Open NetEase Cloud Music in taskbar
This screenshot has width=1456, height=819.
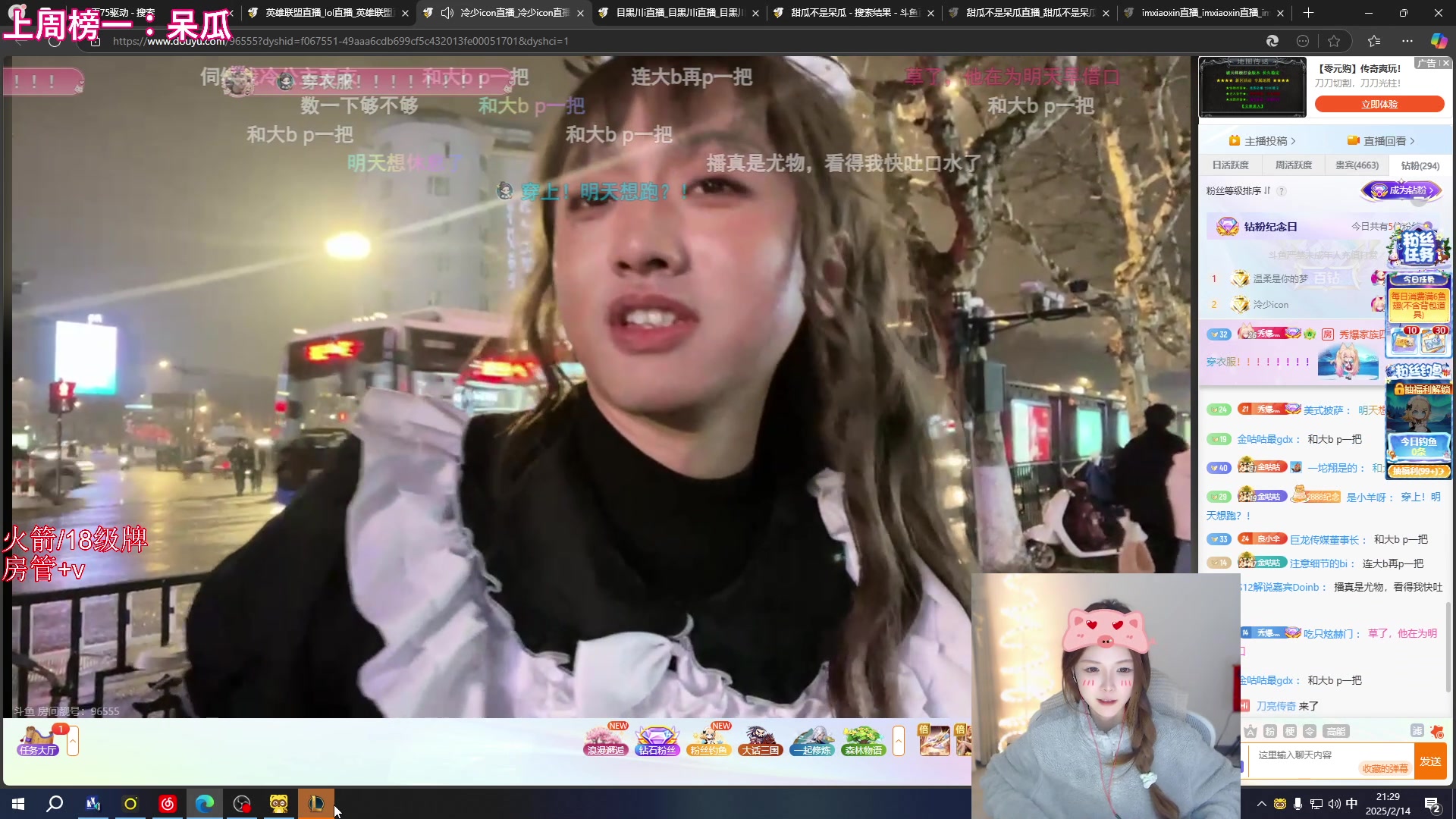pyautogui.click(x=168, y=804)
